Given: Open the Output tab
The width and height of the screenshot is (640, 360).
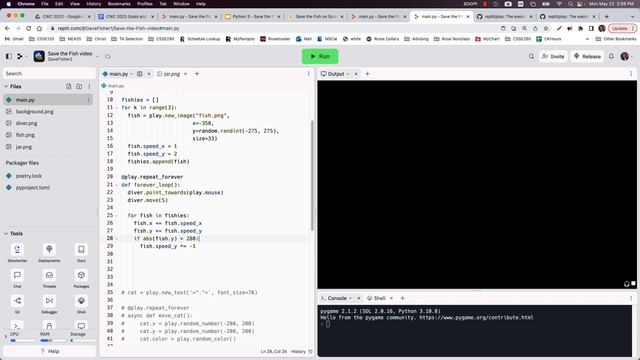Looking at the screenshot, I should click(x=333, y=74).
